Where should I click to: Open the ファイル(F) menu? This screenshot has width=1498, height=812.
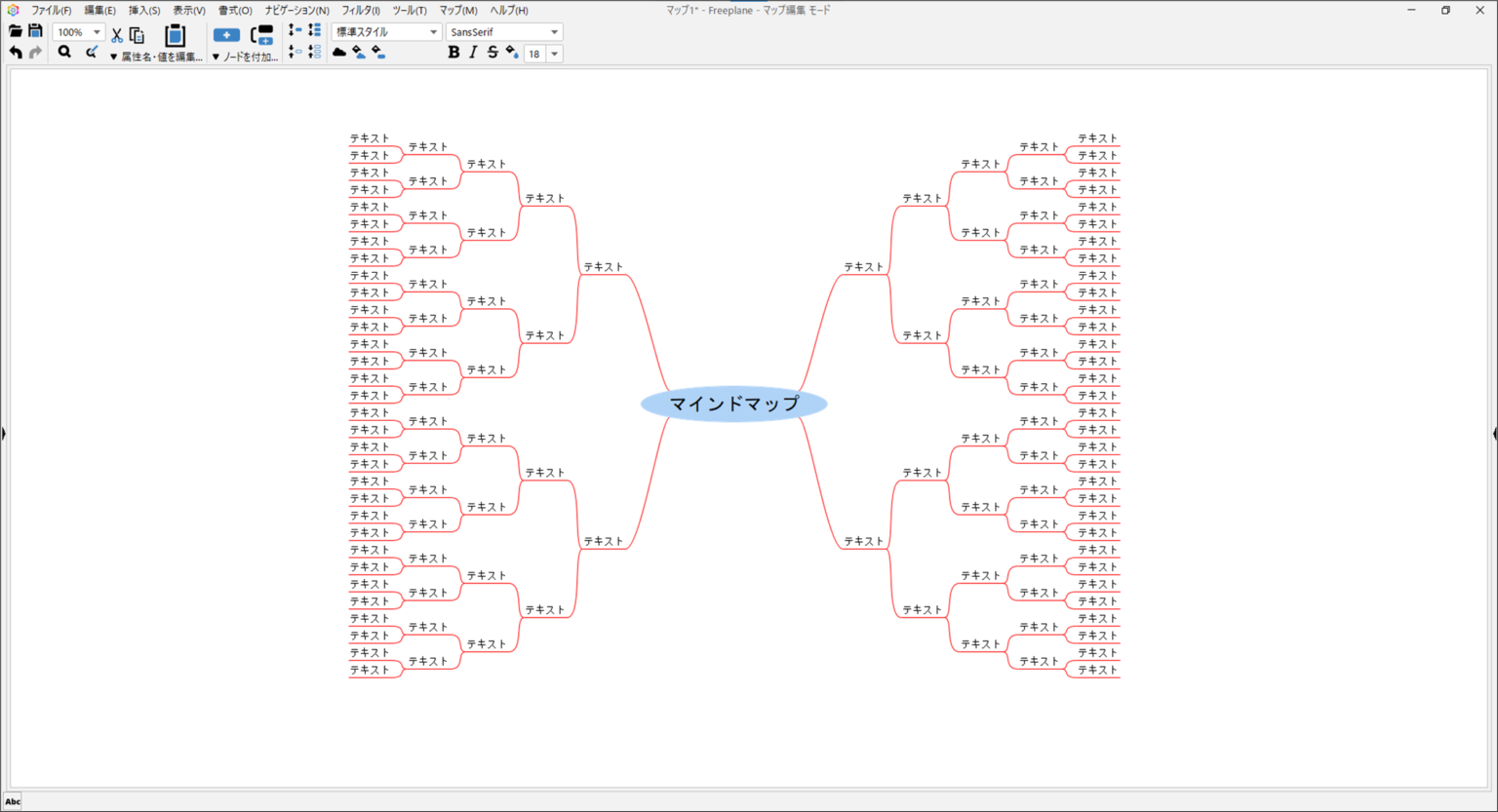(x=49, y=10)
